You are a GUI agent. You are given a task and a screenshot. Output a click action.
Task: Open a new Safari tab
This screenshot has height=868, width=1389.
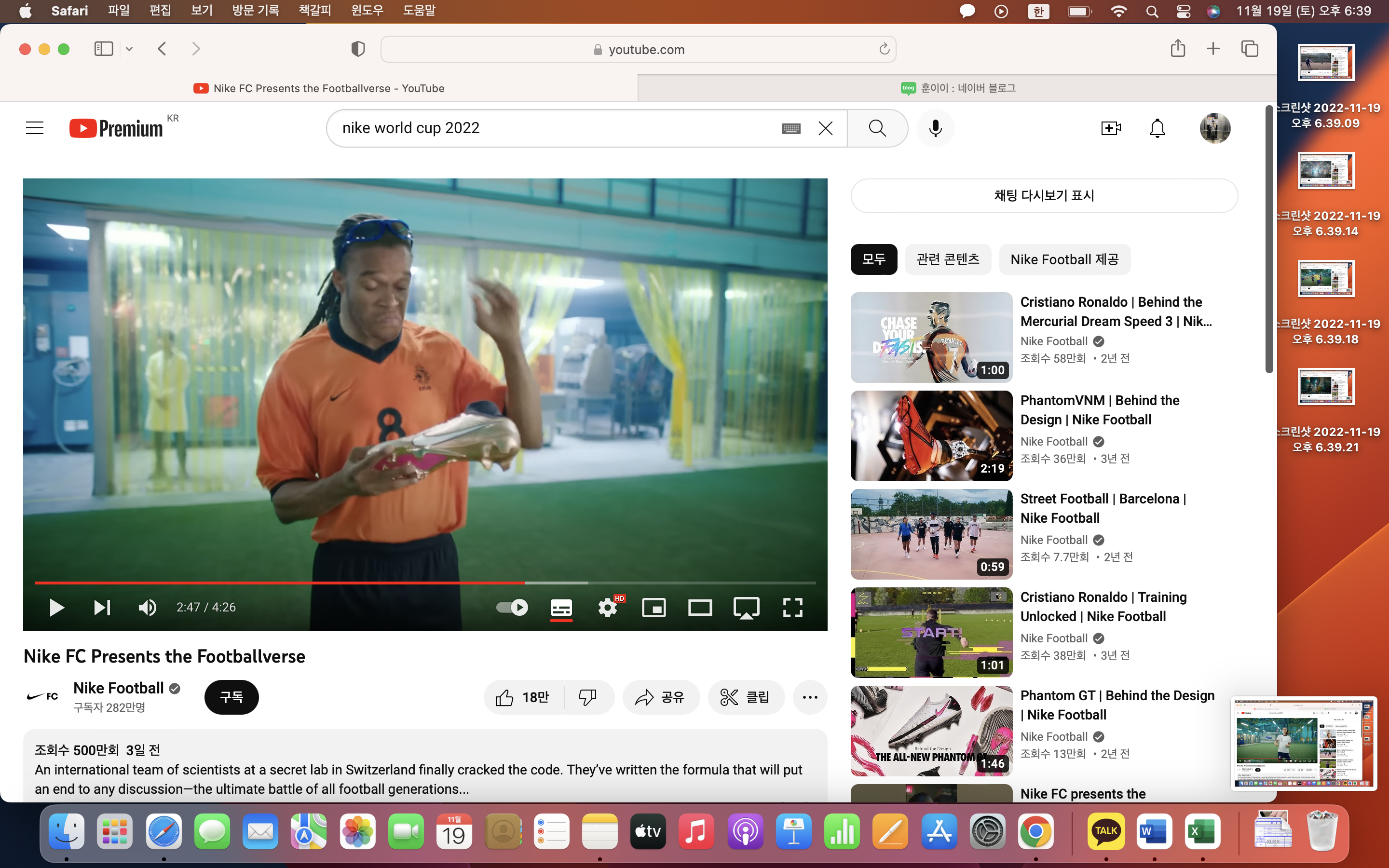point(1213,49)
